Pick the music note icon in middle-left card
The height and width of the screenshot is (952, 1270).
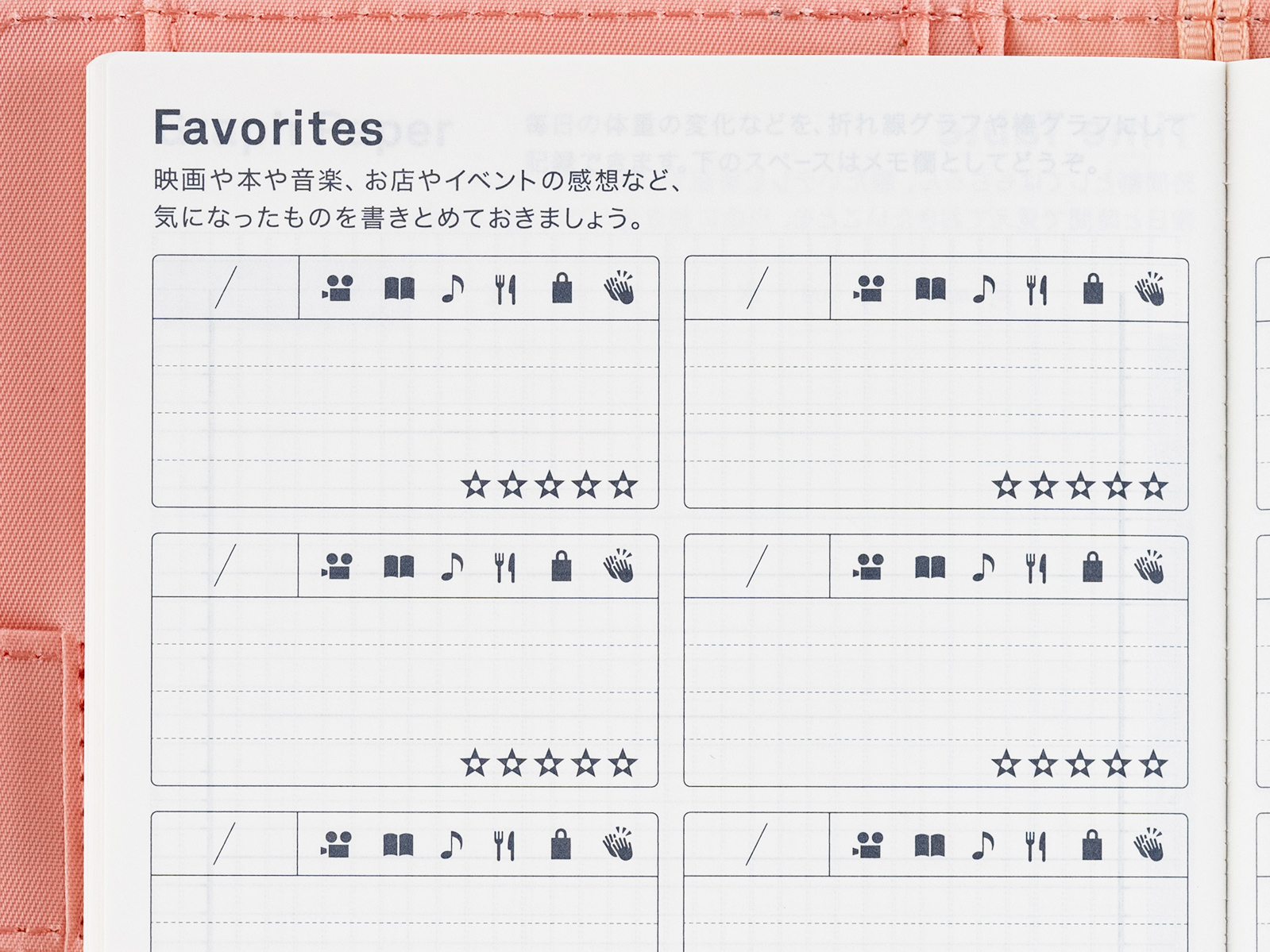(x=452, y=567)
